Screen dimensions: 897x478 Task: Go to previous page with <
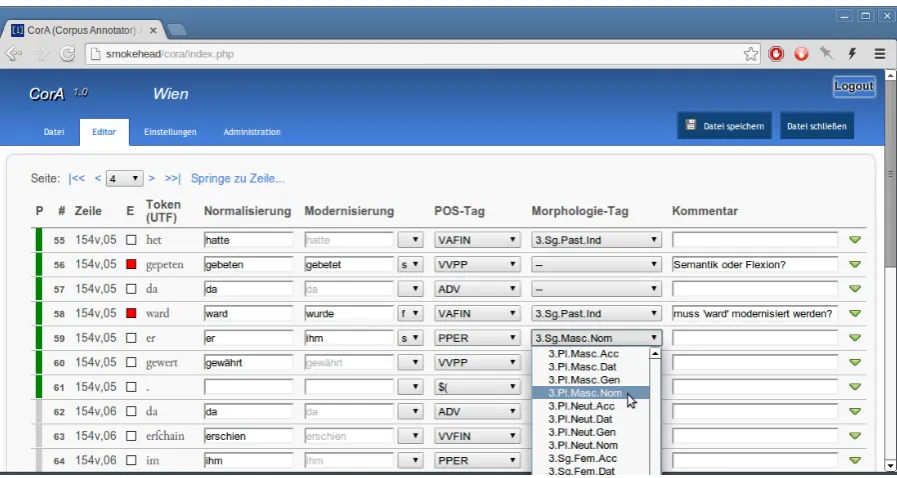point(98,178)
